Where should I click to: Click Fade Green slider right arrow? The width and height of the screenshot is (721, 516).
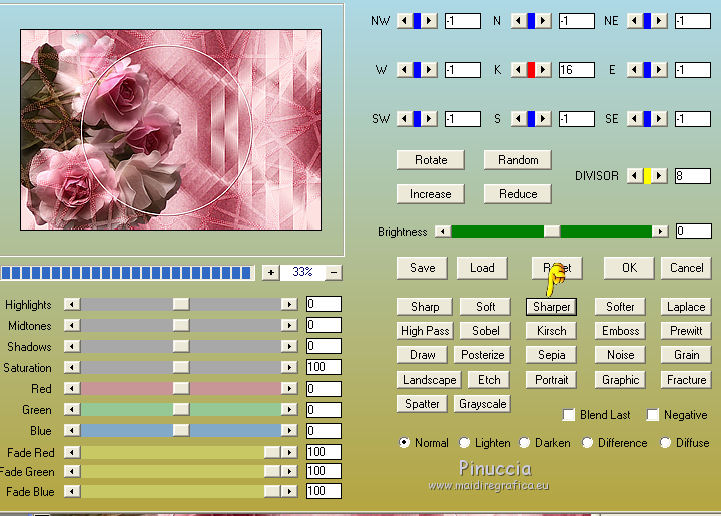click(289, 471)
